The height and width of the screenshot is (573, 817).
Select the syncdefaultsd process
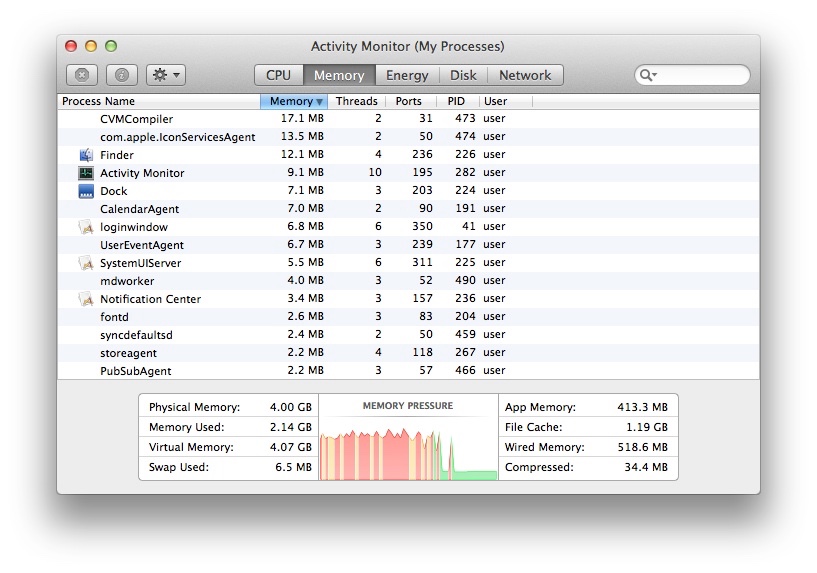pos(136,335)
